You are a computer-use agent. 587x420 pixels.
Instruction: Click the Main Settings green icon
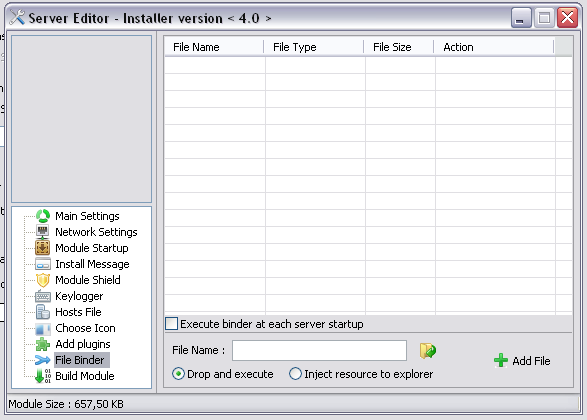[x=43, y=216]
